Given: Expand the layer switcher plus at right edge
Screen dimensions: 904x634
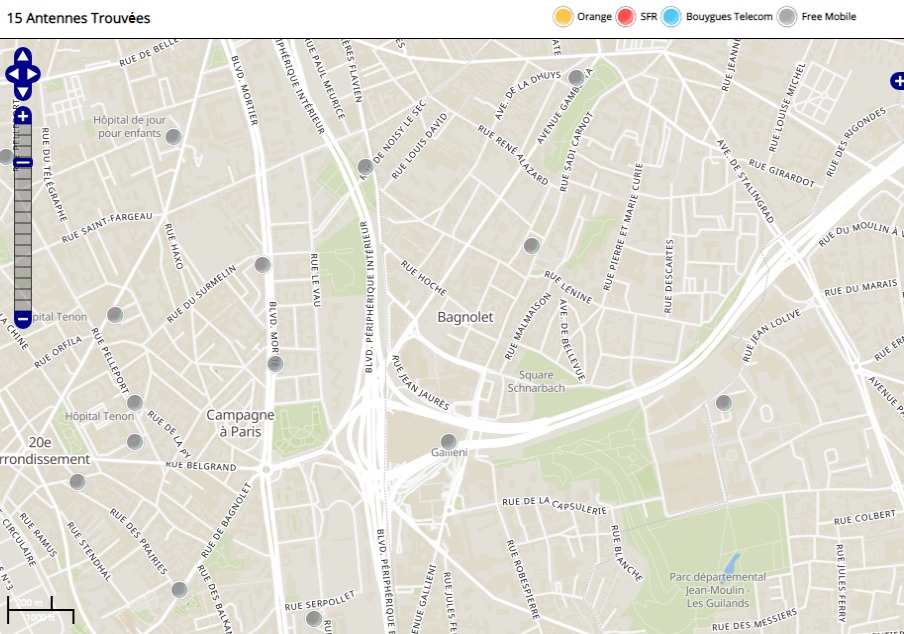Looking at the screenshot, I should 897,82.
